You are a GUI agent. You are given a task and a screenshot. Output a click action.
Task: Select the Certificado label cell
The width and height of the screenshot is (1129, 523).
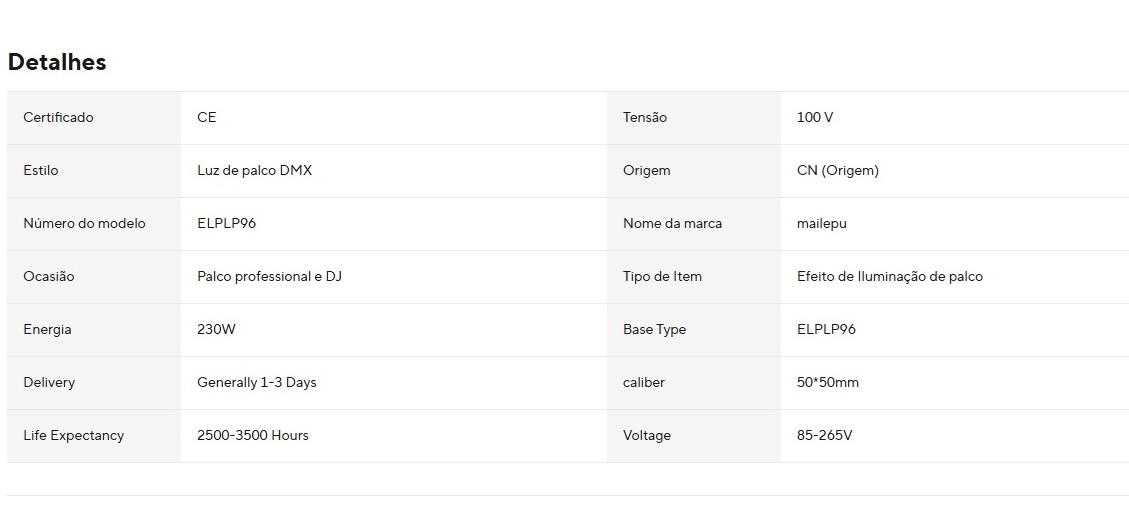point(58,117)
